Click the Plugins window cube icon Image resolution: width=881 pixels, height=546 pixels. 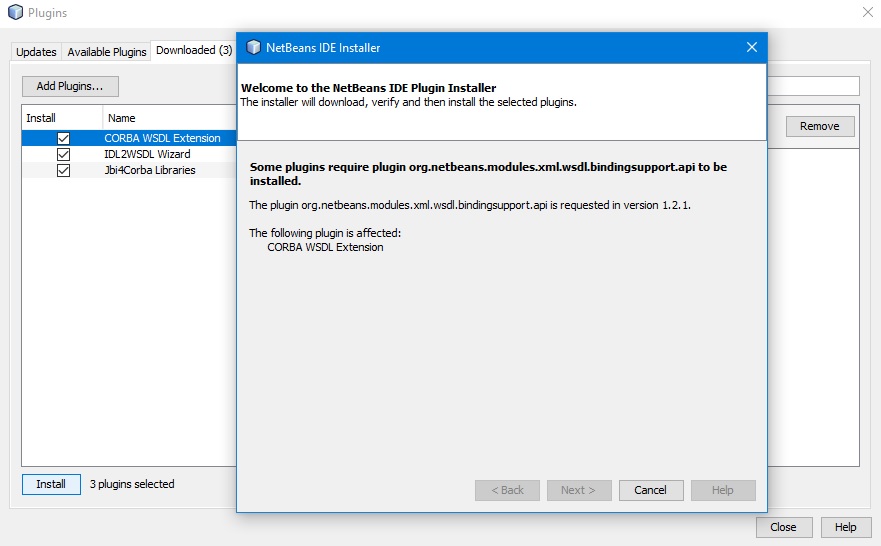click(16, 12)
